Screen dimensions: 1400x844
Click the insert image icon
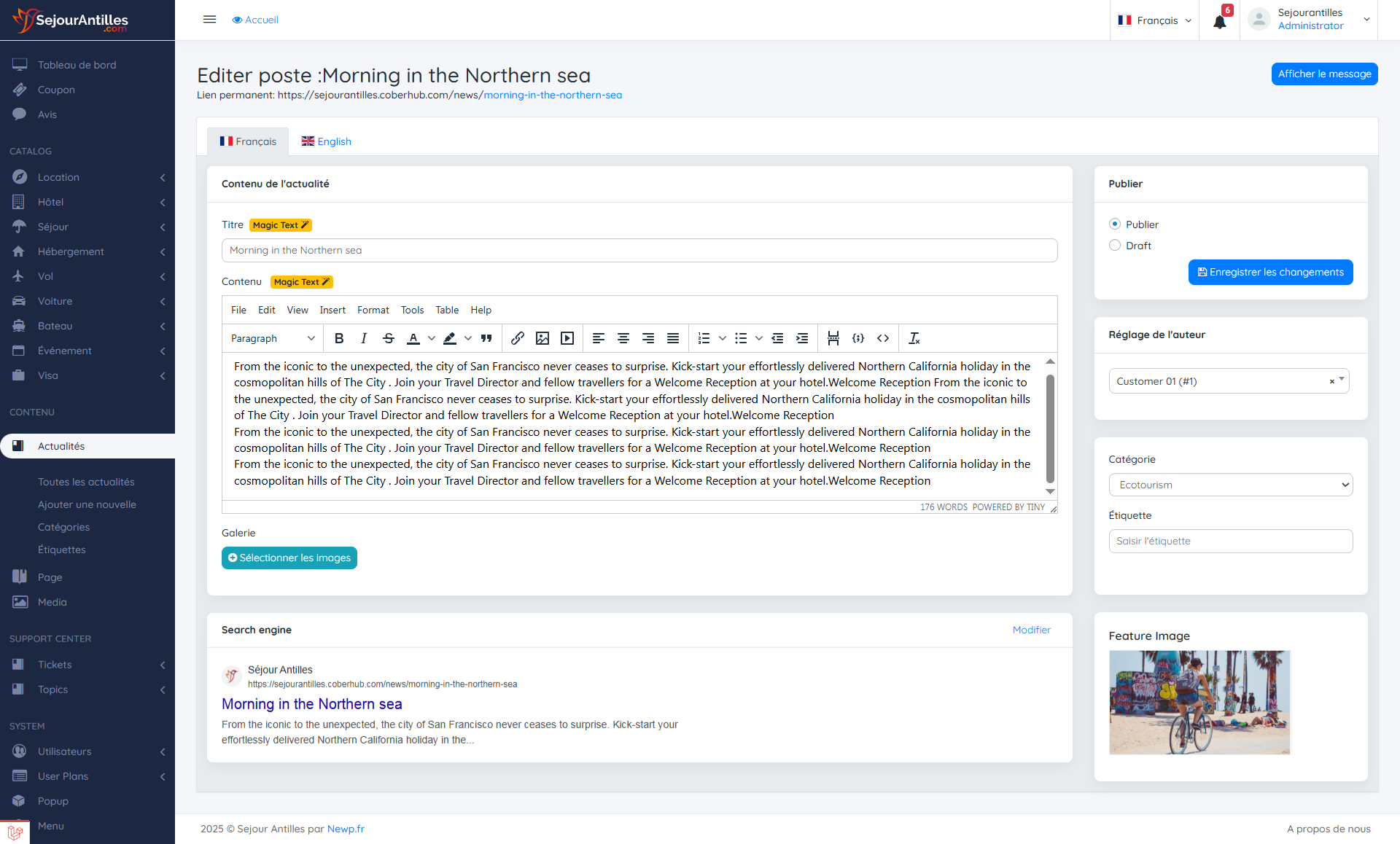(542, 338)
